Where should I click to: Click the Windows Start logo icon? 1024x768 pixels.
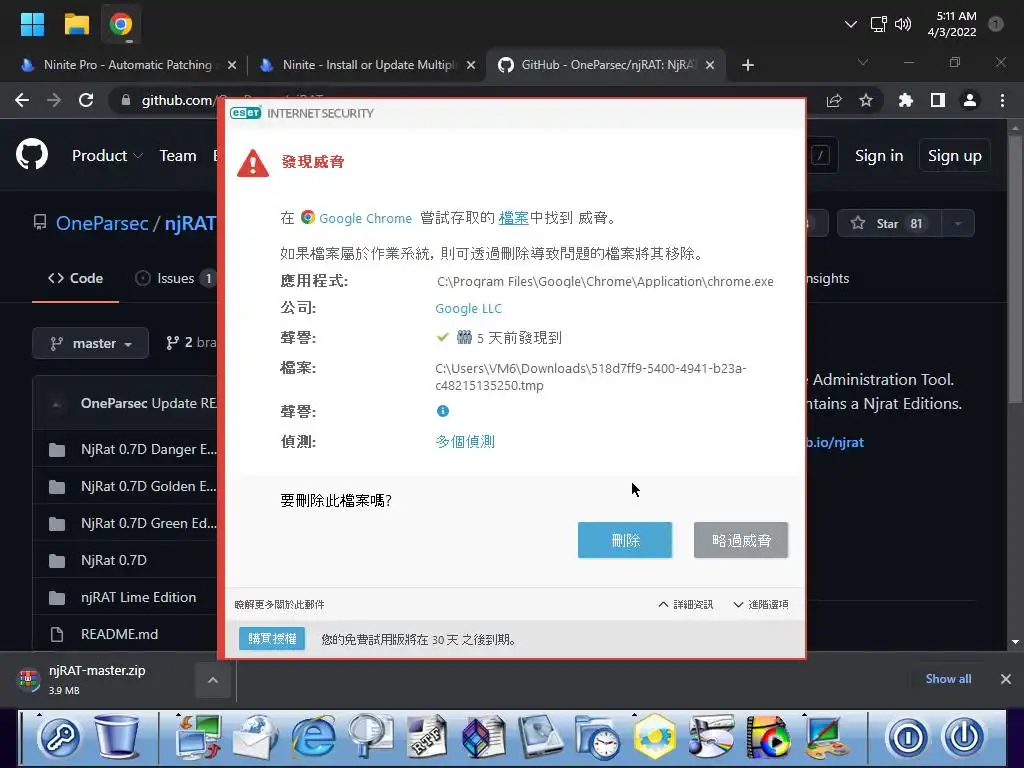point(32,24)
